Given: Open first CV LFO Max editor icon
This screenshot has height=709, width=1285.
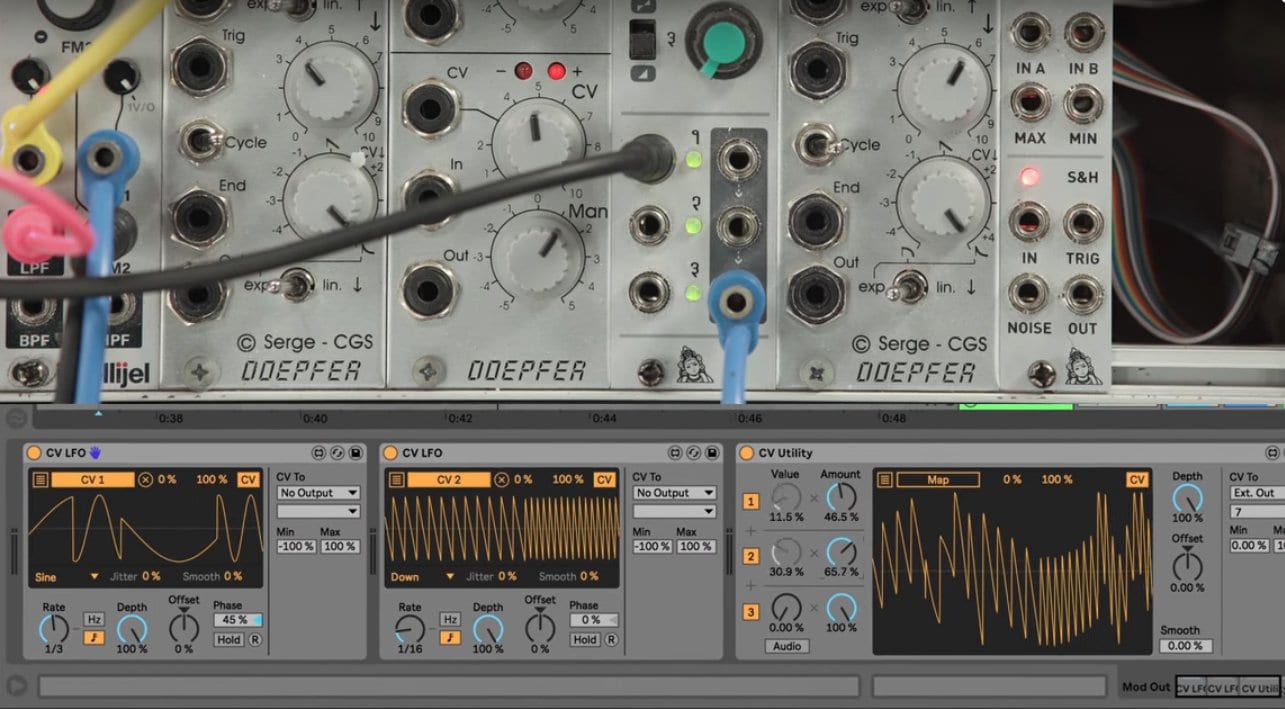Looking at the screenshot, I should [x=319, y=453].
